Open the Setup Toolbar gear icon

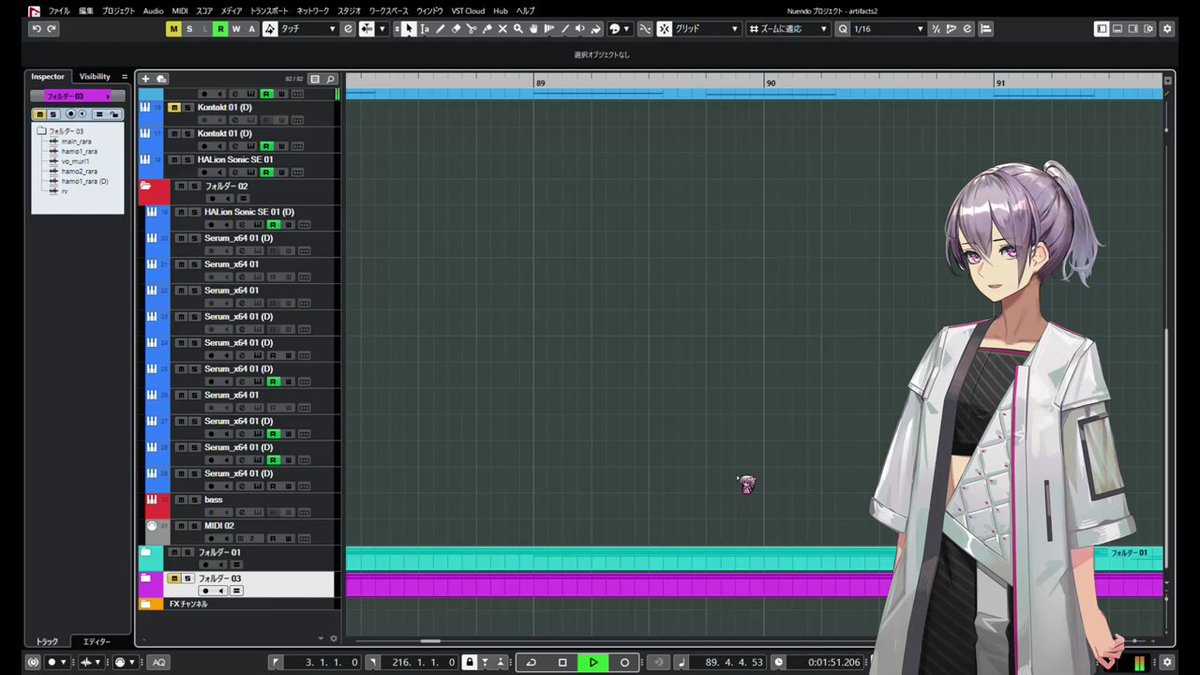[1167, 29]
